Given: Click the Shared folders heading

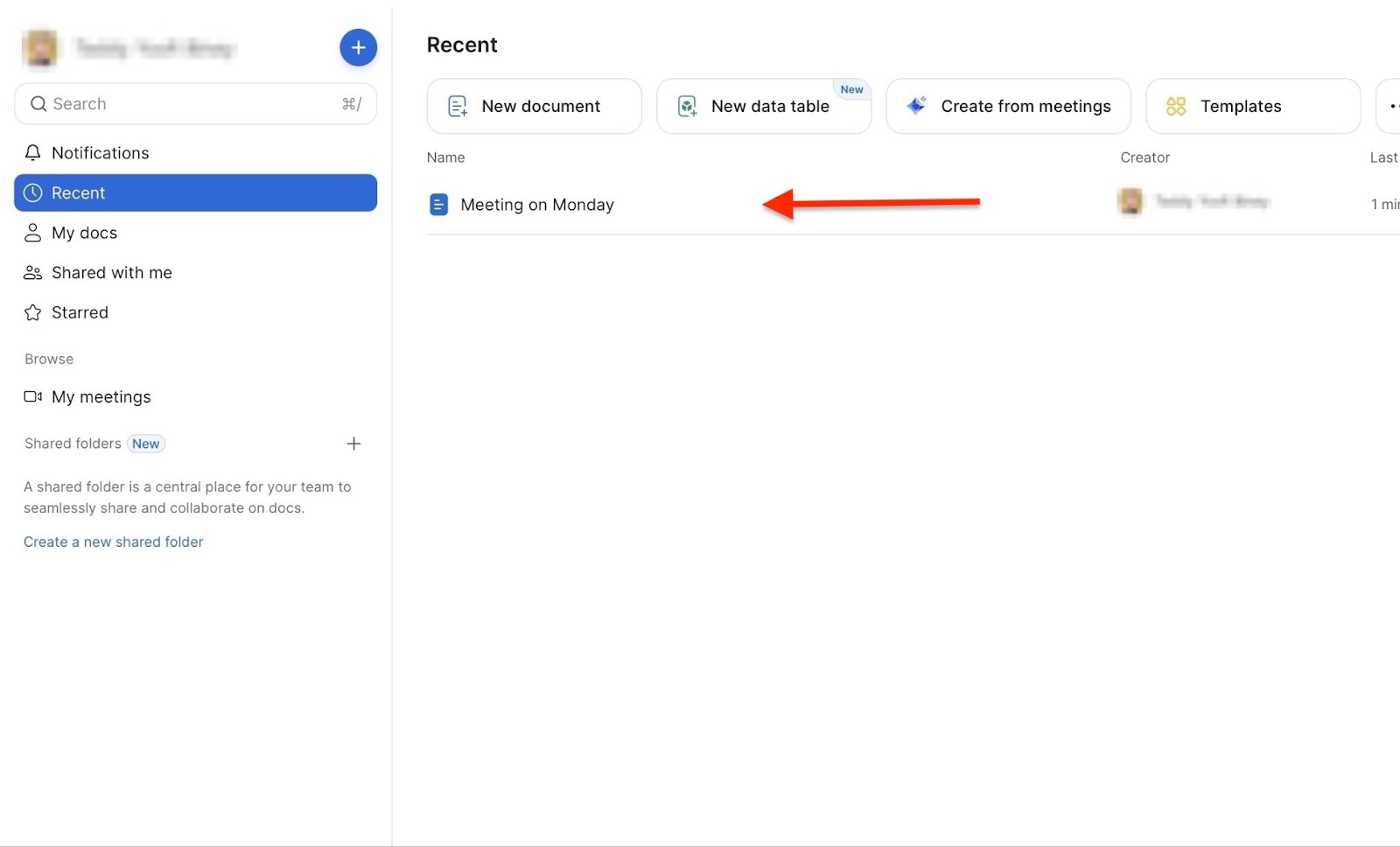Looking at the screenshot, I should pos(73,444).
